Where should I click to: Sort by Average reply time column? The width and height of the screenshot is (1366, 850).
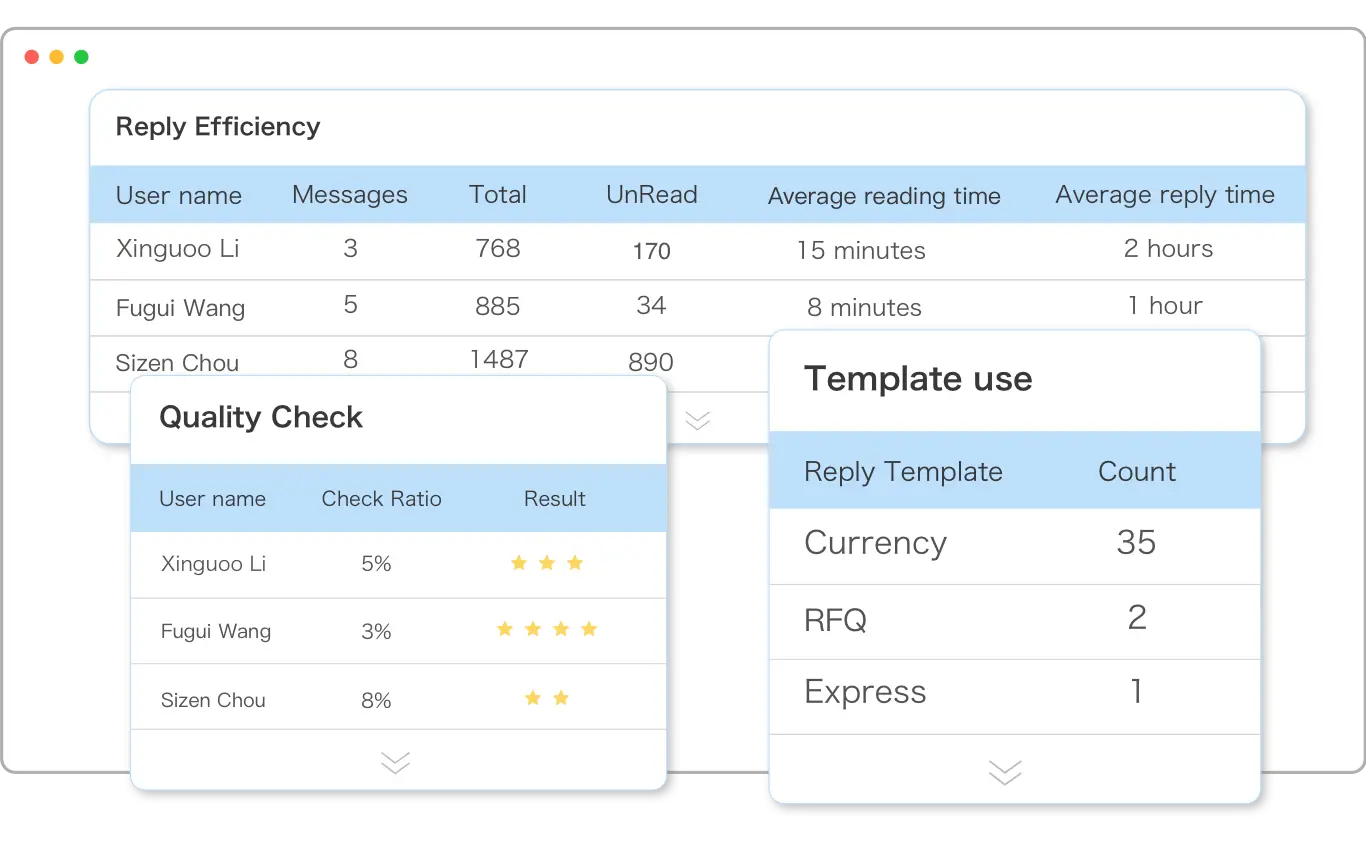click(1164, 195)
